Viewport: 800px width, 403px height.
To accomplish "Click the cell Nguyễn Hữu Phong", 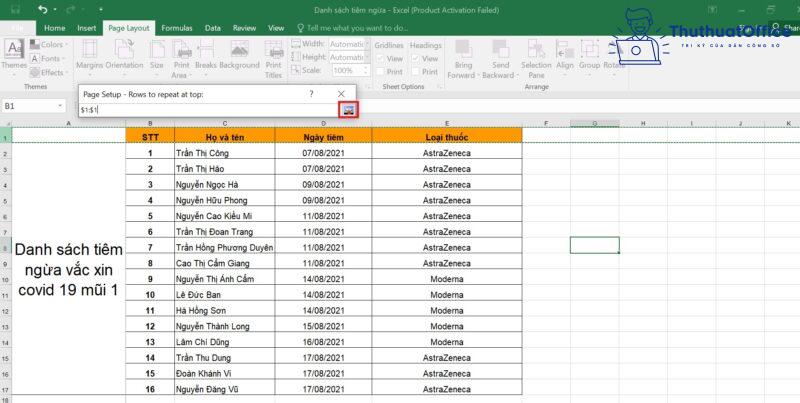I will [x=224, y=200].
